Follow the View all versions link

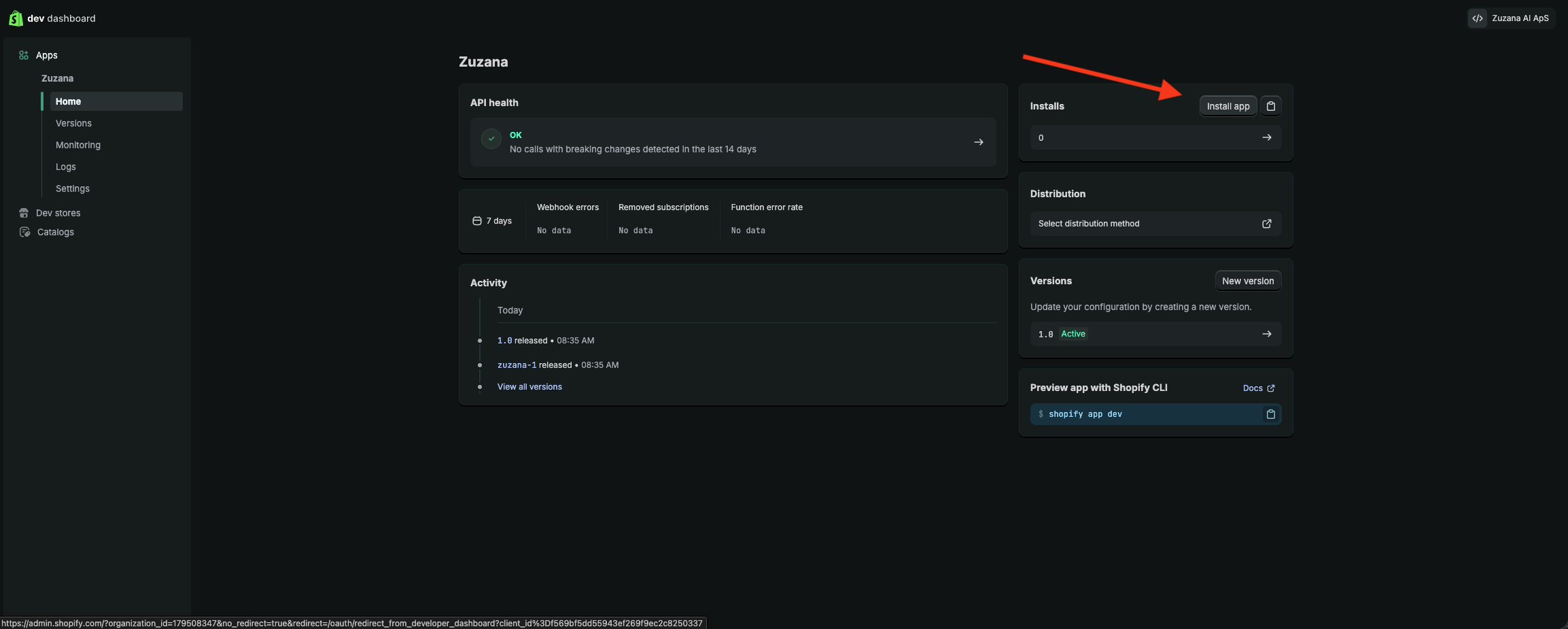tap(529, 387)
